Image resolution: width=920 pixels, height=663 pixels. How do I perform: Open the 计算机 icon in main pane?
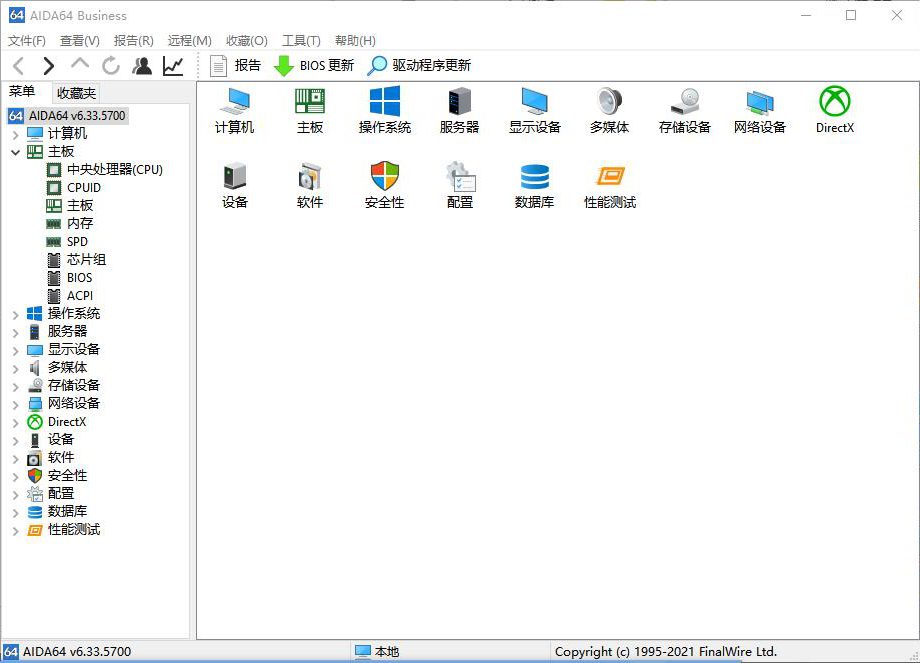(x=235, y=110)
